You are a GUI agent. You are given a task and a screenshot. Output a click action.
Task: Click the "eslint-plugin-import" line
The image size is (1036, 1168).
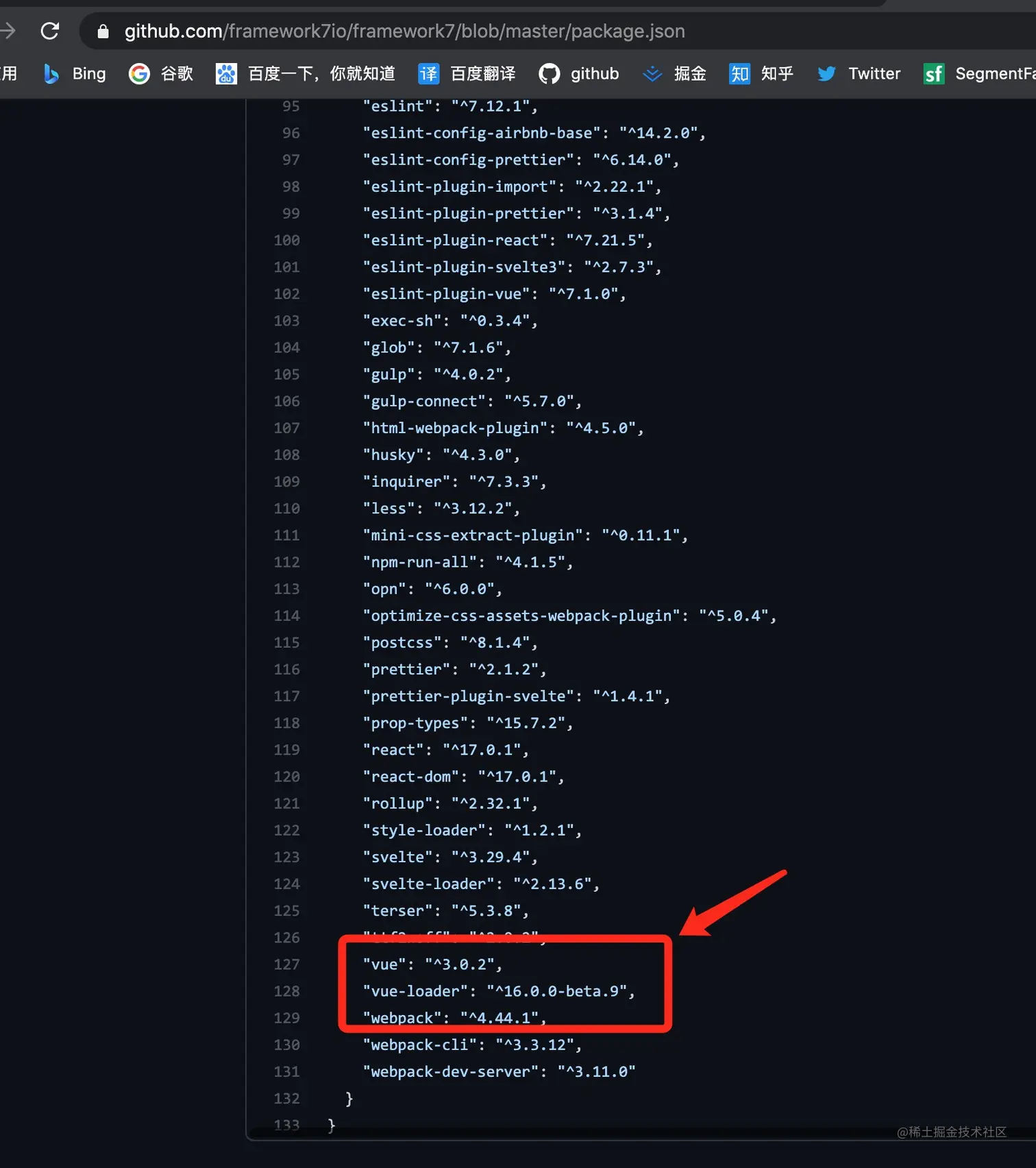(x=512, y=186)
